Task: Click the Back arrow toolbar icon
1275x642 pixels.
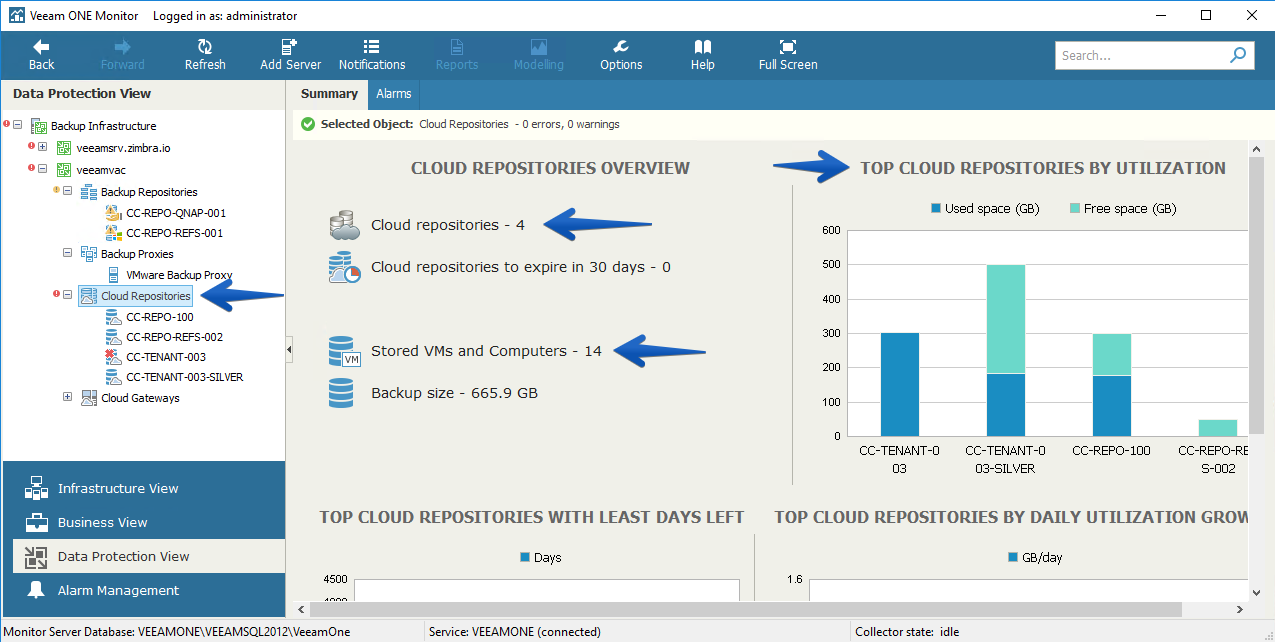Action: click(41, 47)
